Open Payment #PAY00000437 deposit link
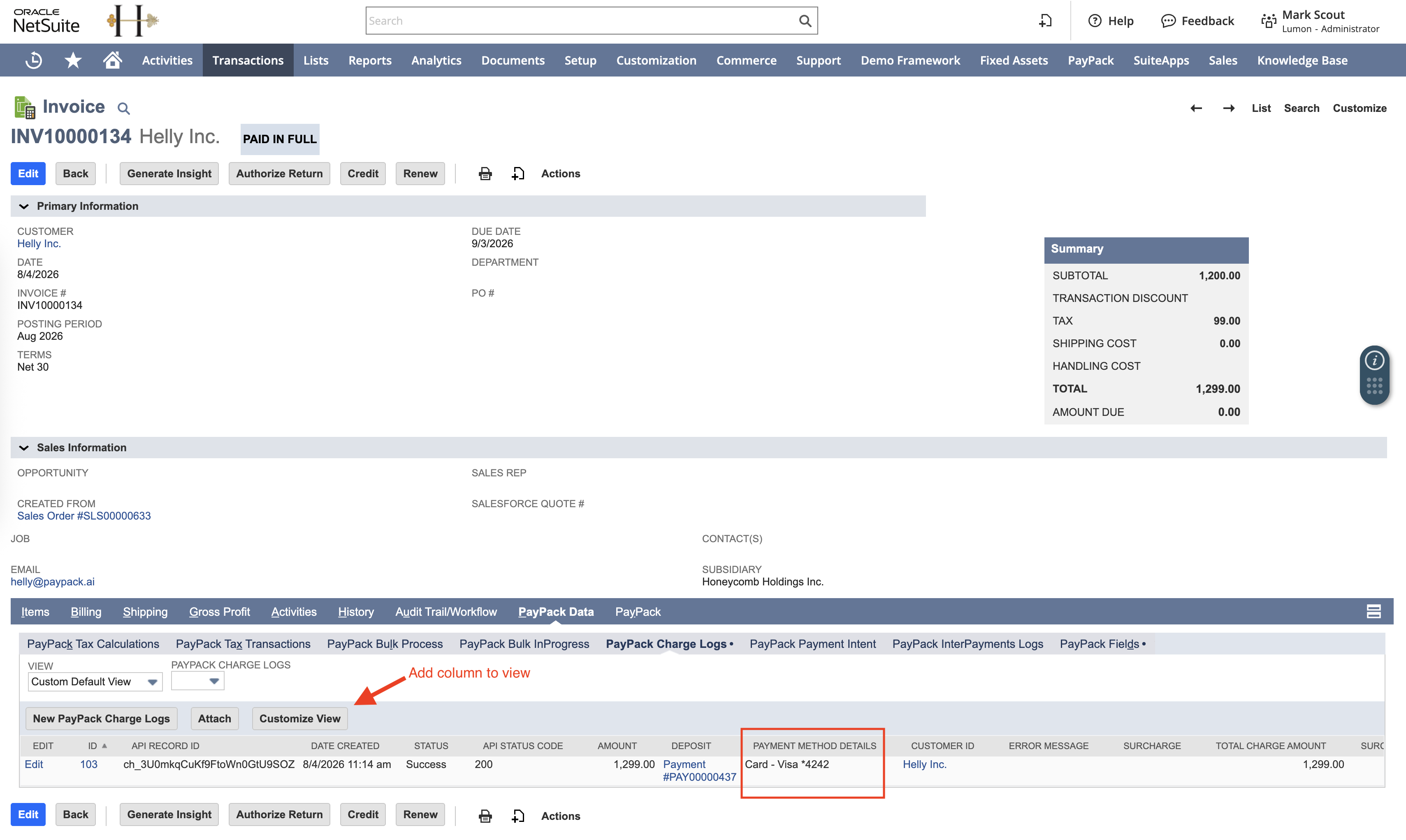1406x840 pixels. [x=700, y=770]
